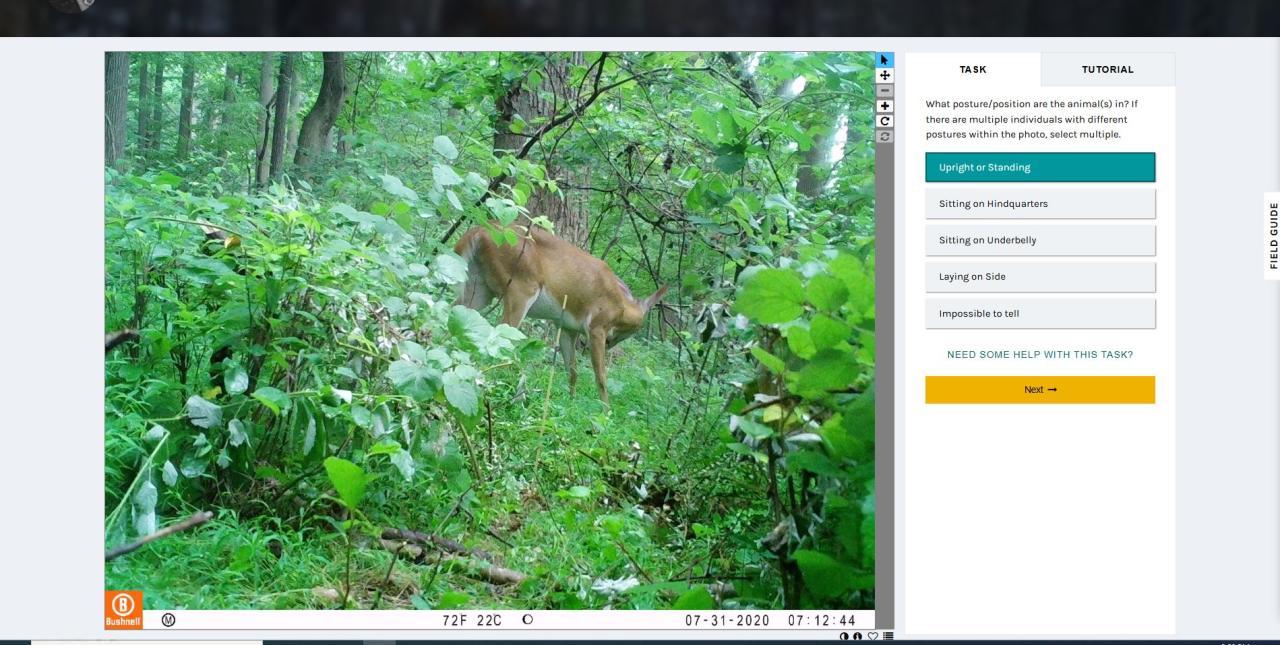Viewport: 1280px width, 645px height.
Task: Open Need some help with this task
Action: (1040, 354)
